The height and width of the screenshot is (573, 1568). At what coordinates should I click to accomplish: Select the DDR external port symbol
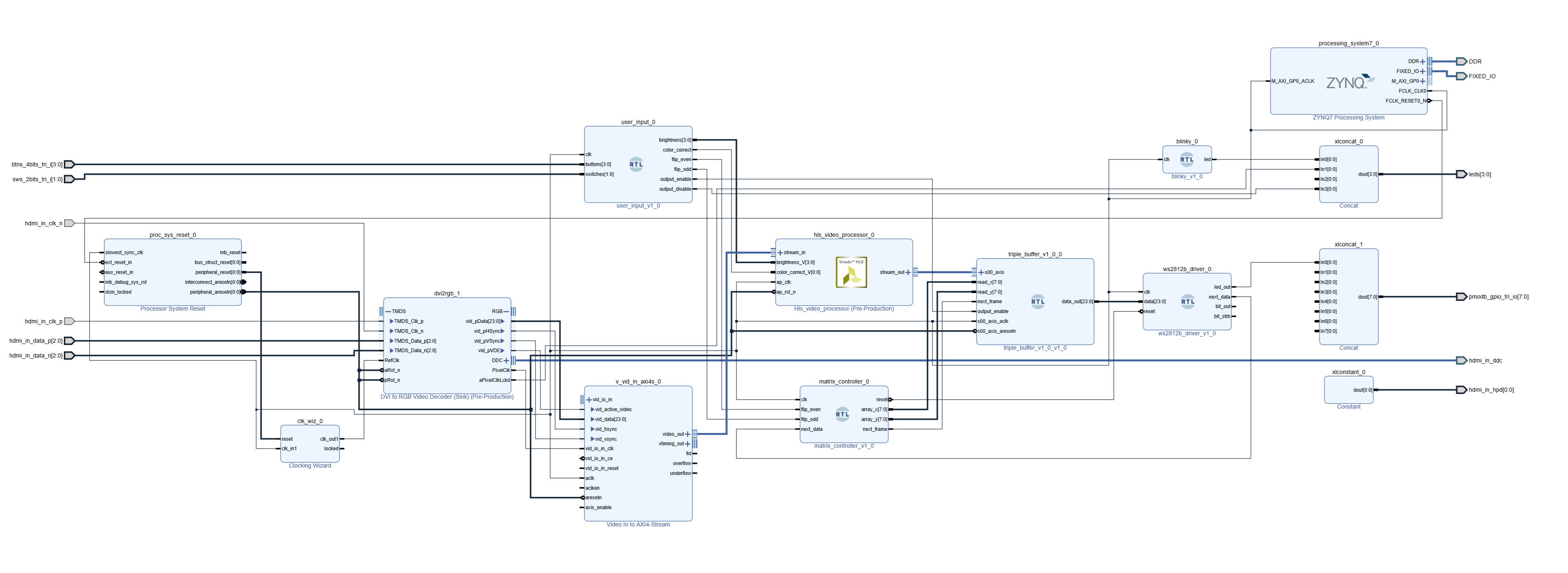[x=1461, y=61]
